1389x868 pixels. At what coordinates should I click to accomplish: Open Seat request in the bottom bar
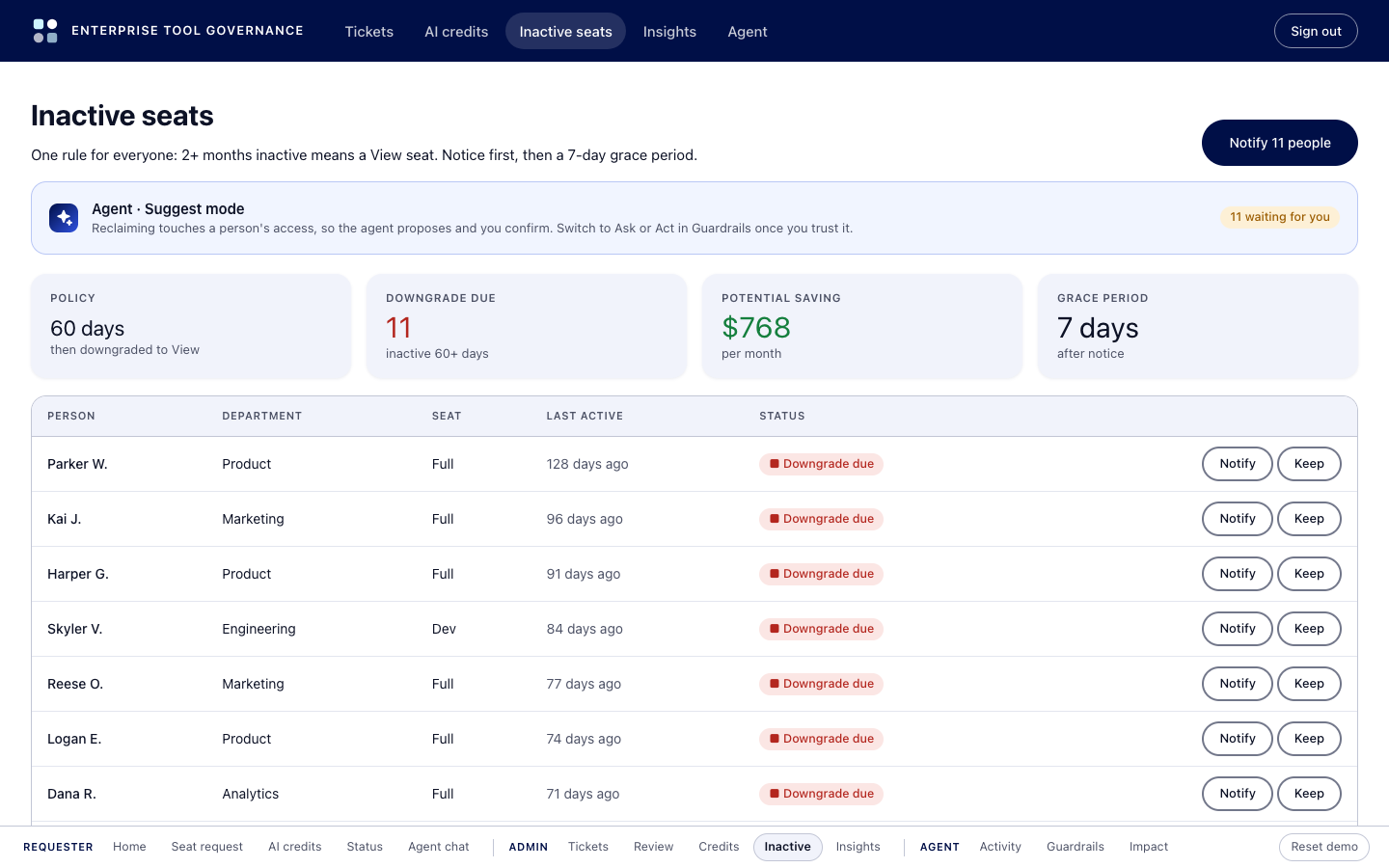pyautogui.click(x=207, y=847)
